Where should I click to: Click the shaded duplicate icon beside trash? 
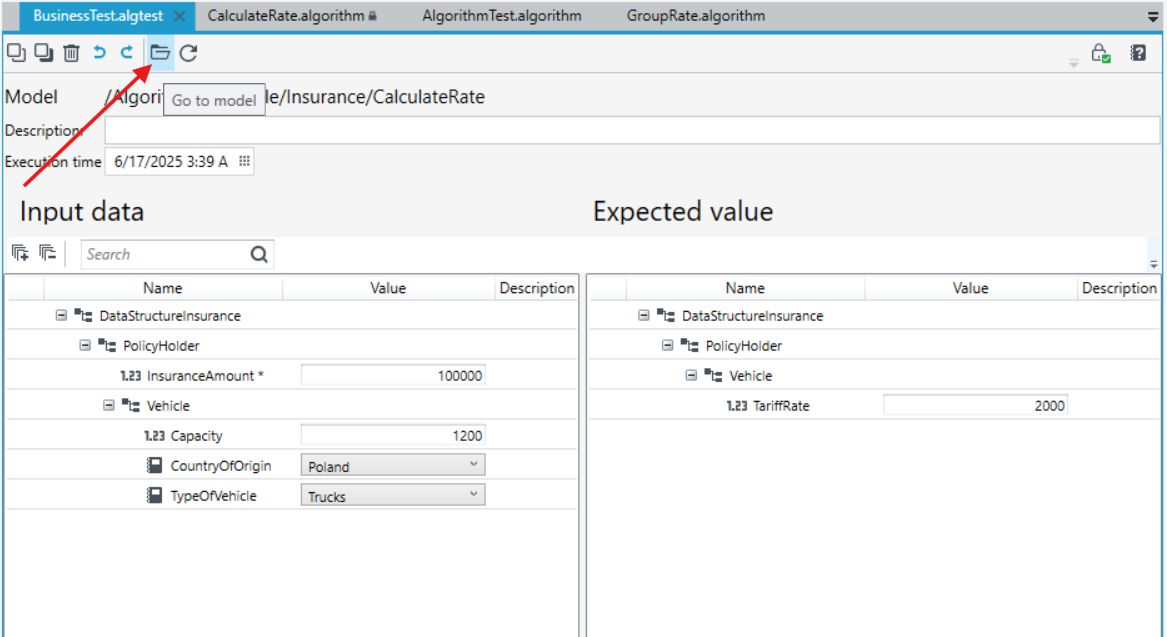click(44, 53)
